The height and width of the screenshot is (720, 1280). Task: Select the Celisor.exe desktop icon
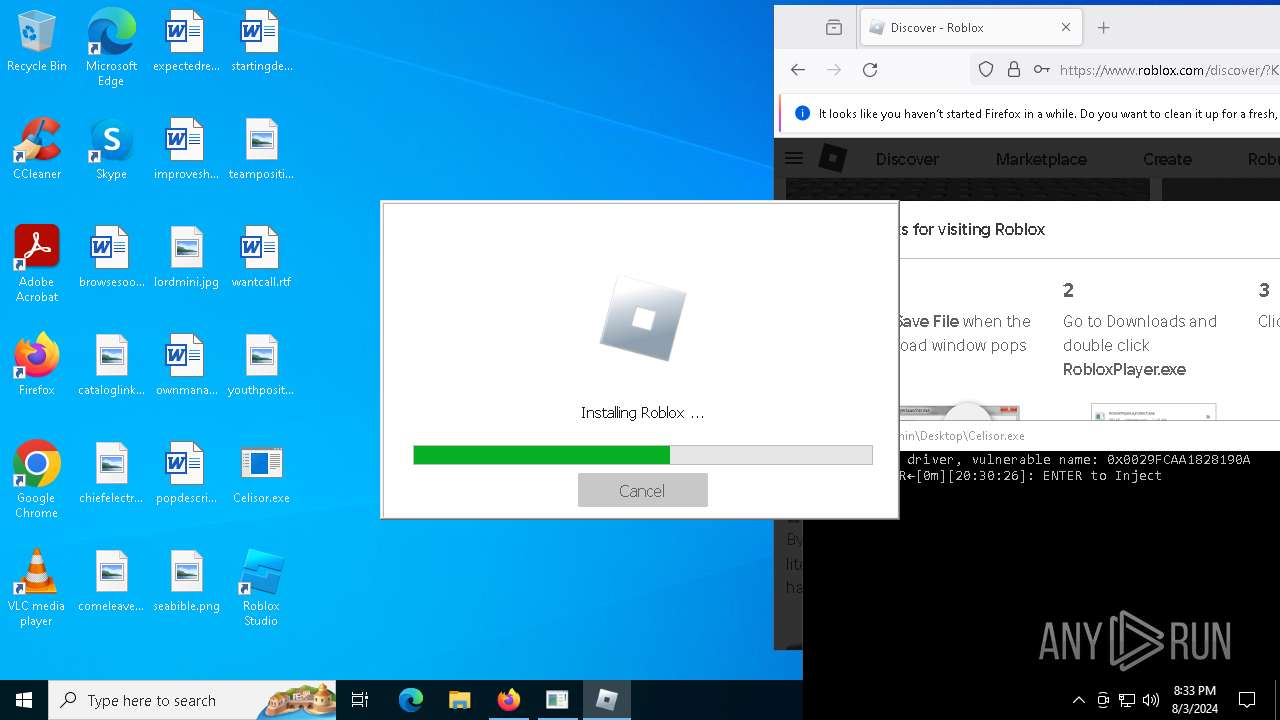261,473
